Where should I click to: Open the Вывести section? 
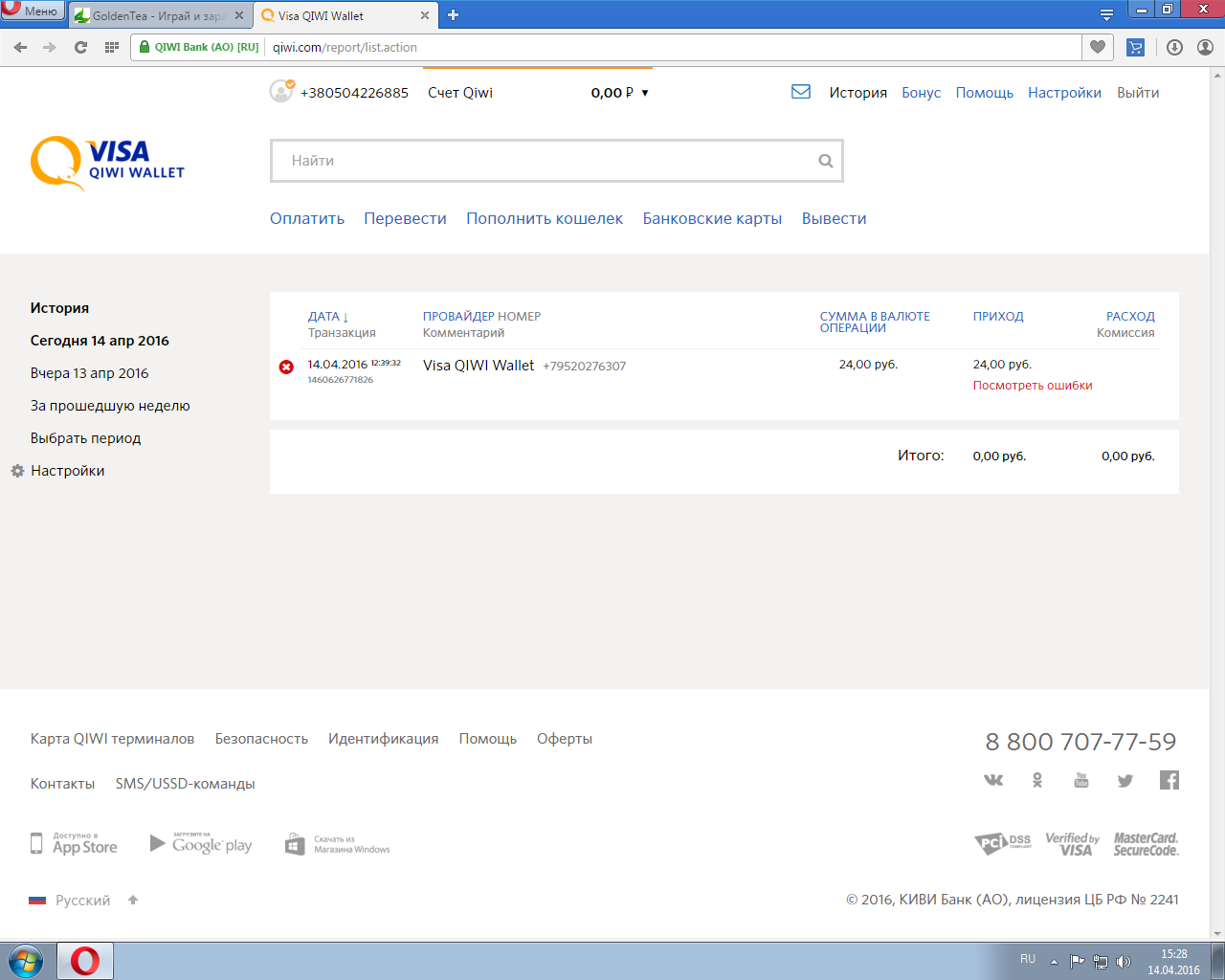[834, 218]
